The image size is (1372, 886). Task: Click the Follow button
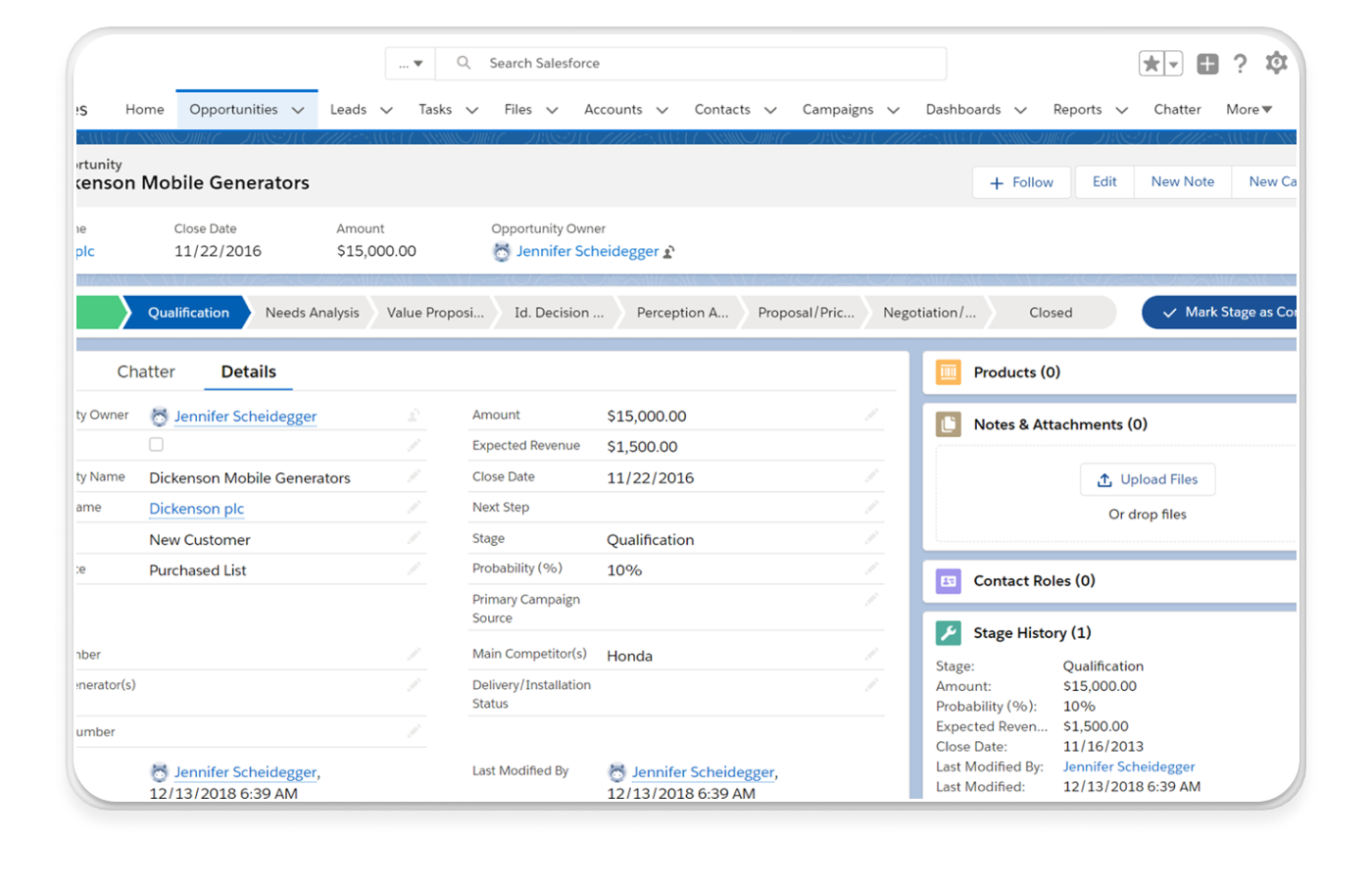[1021, 182]
